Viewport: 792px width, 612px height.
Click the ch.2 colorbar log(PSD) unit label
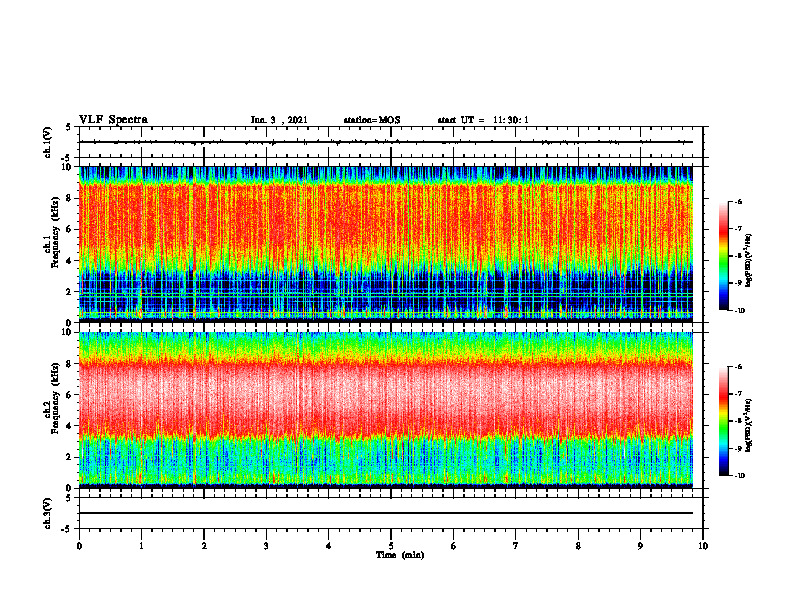point(749,425)
